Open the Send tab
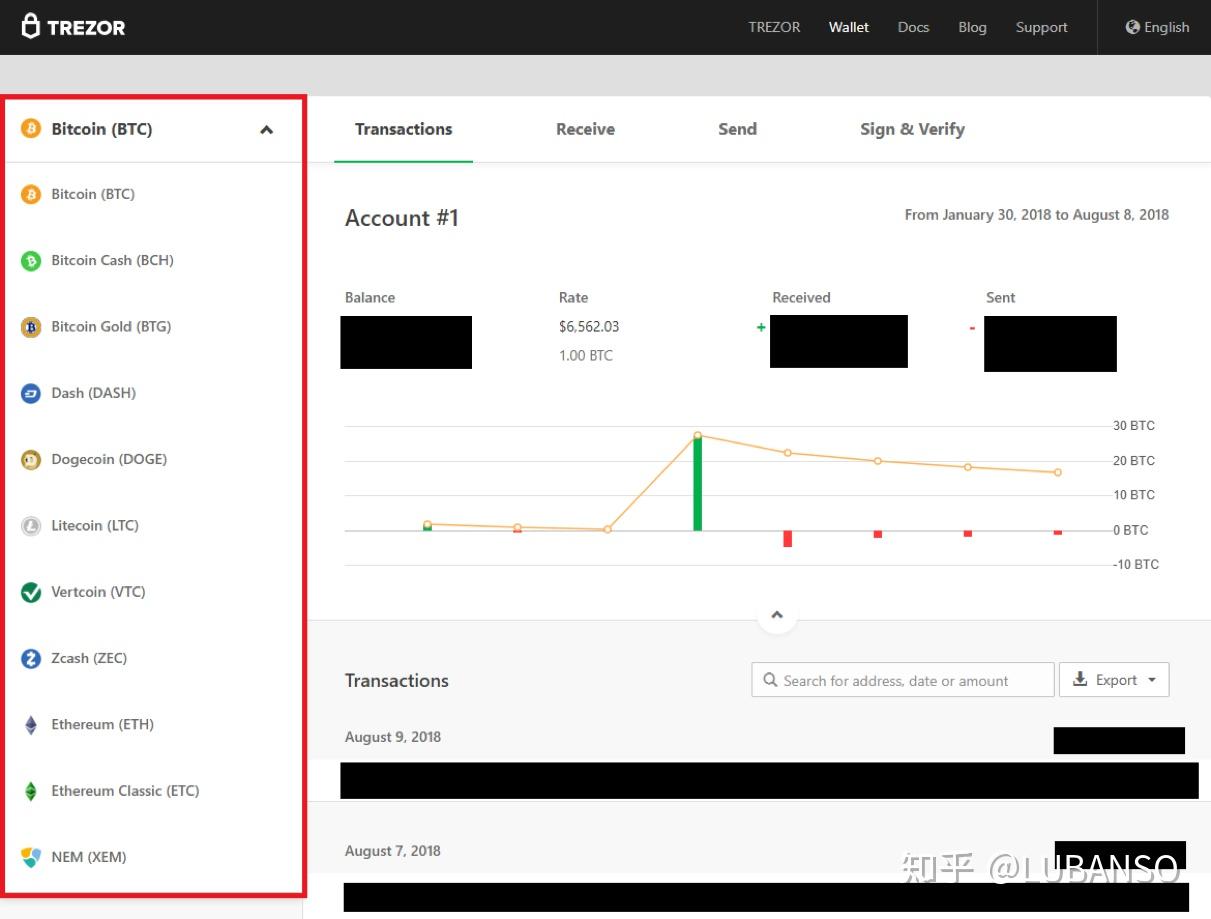This screenshot has height=919, width=1211. pos(737,129)
